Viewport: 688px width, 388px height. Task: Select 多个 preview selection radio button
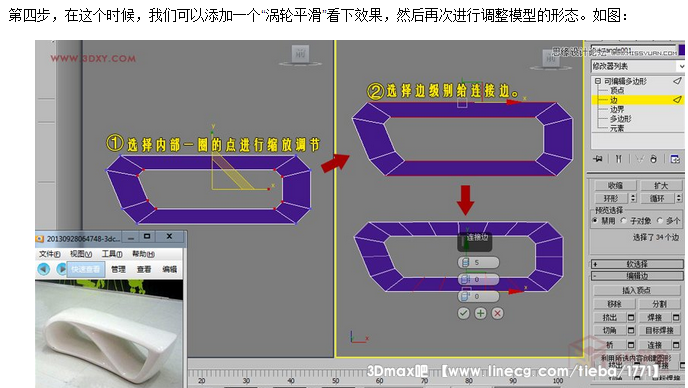point(660,220)
